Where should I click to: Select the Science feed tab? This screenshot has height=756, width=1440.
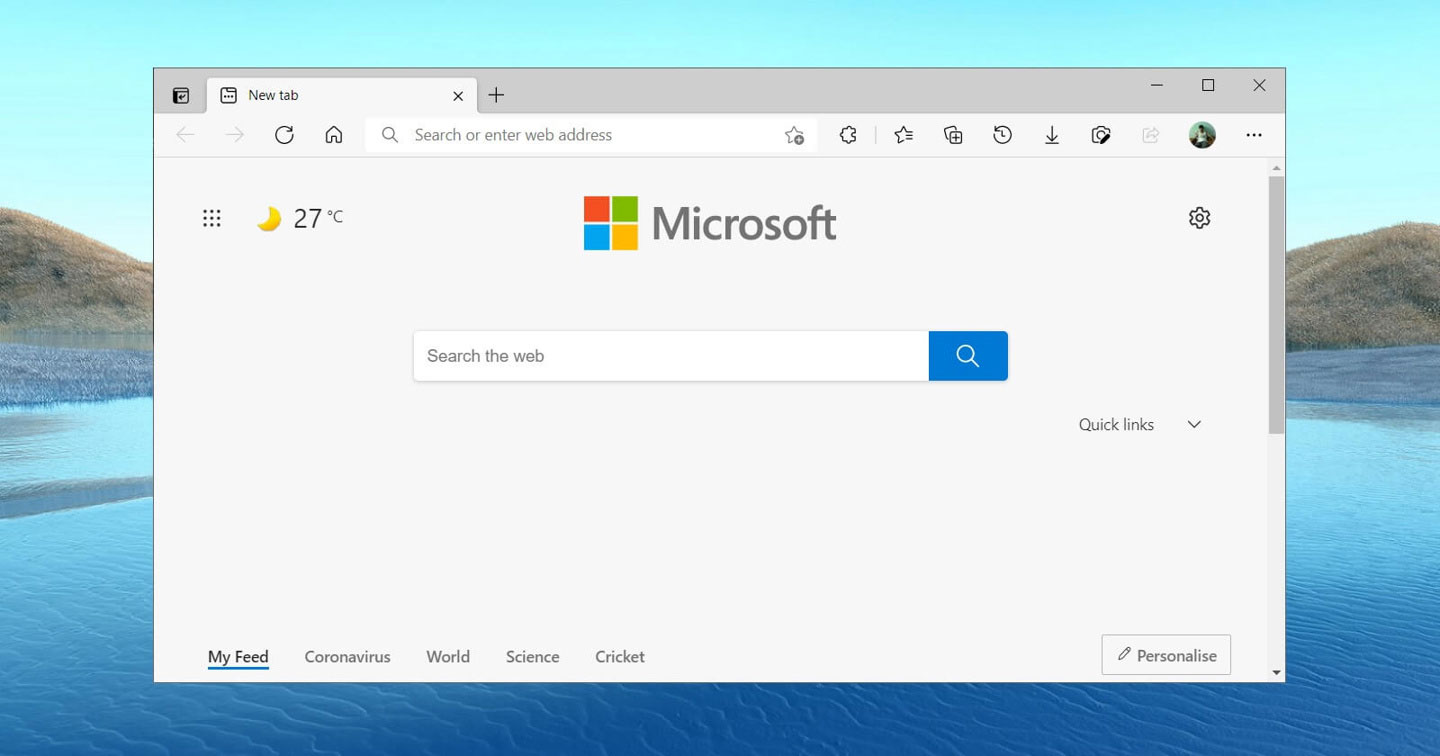click(532, 657)
